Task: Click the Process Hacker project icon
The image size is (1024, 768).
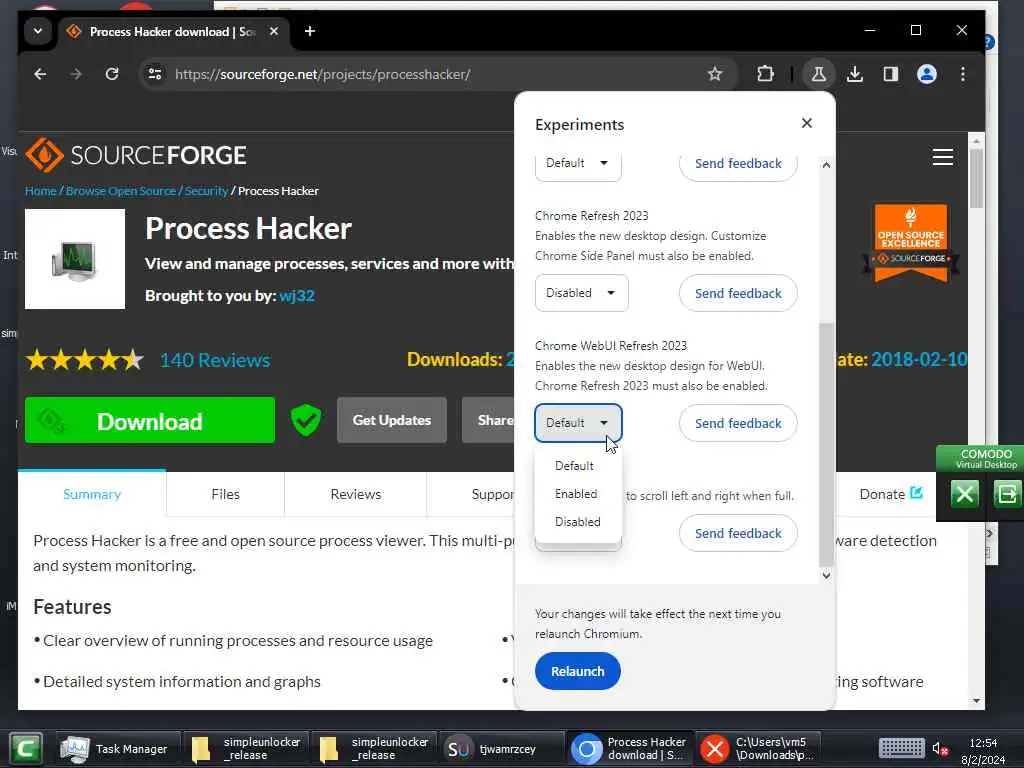Action: [75, 259]
